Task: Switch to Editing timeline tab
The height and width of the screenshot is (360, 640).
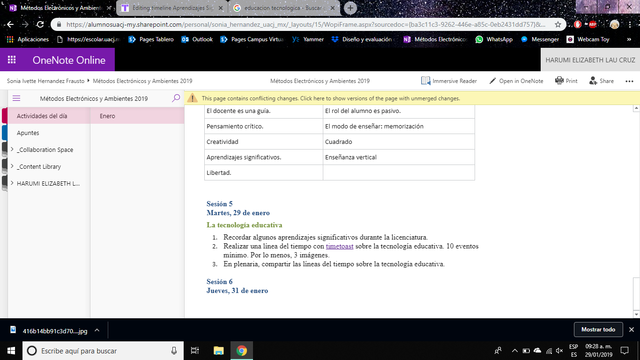Action: (172, 8)
